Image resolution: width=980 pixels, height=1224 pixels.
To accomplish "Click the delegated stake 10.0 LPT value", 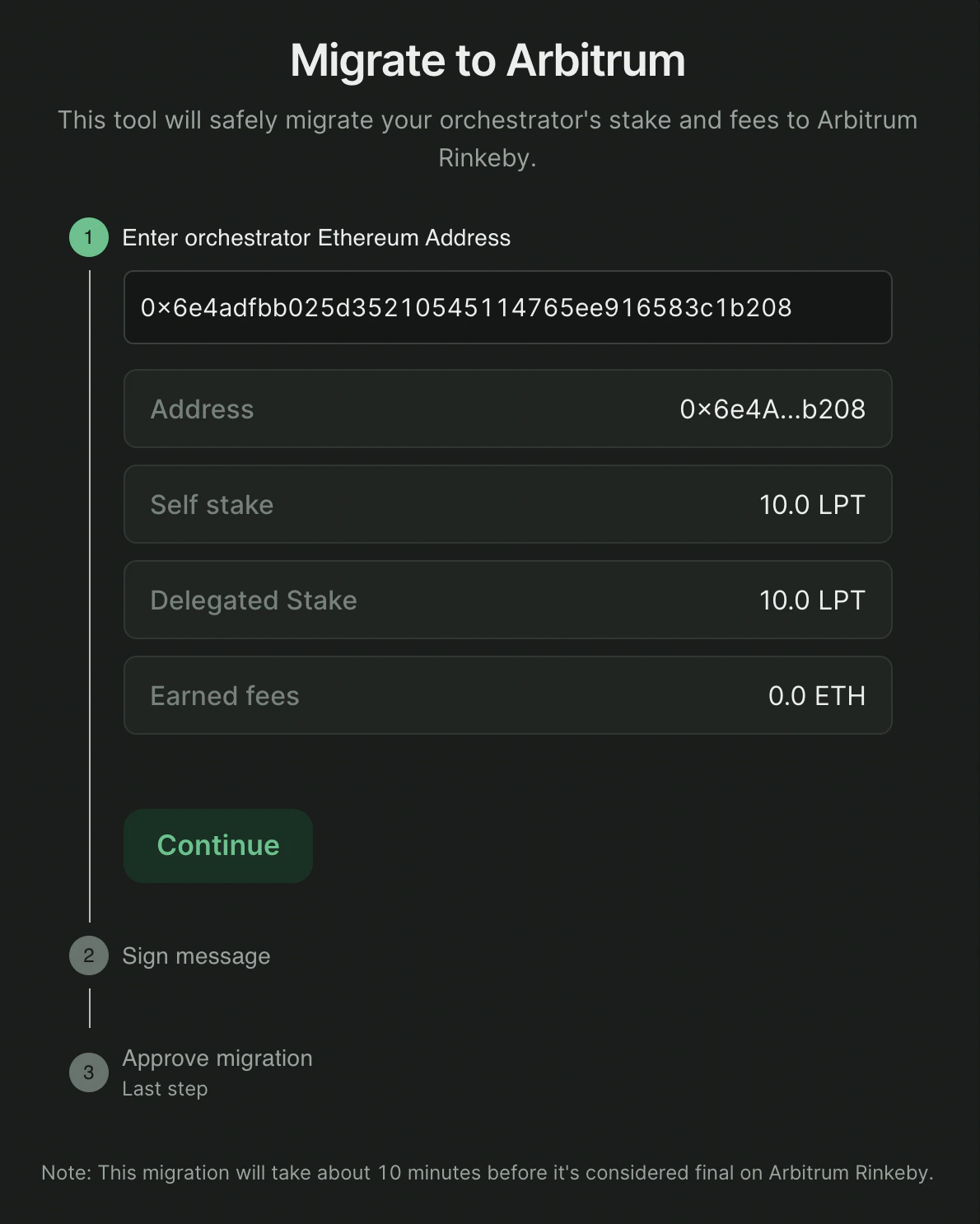I will pyautogui.click(x=811, y=600).
